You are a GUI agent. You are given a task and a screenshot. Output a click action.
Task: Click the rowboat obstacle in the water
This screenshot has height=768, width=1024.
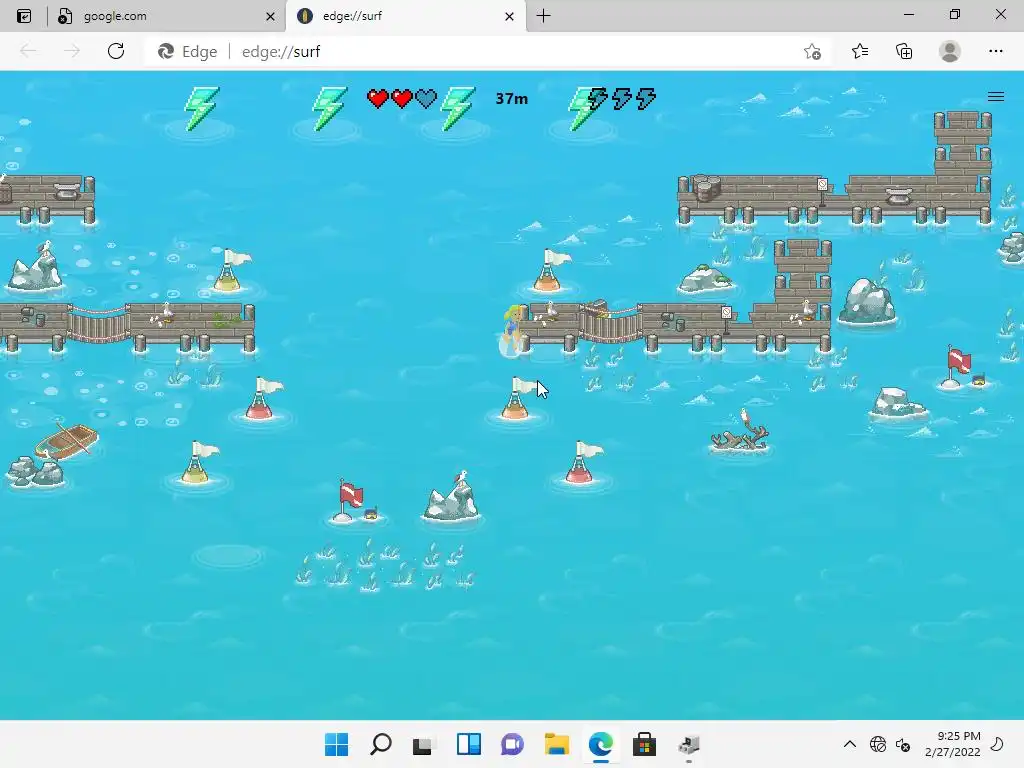[67, 441]
